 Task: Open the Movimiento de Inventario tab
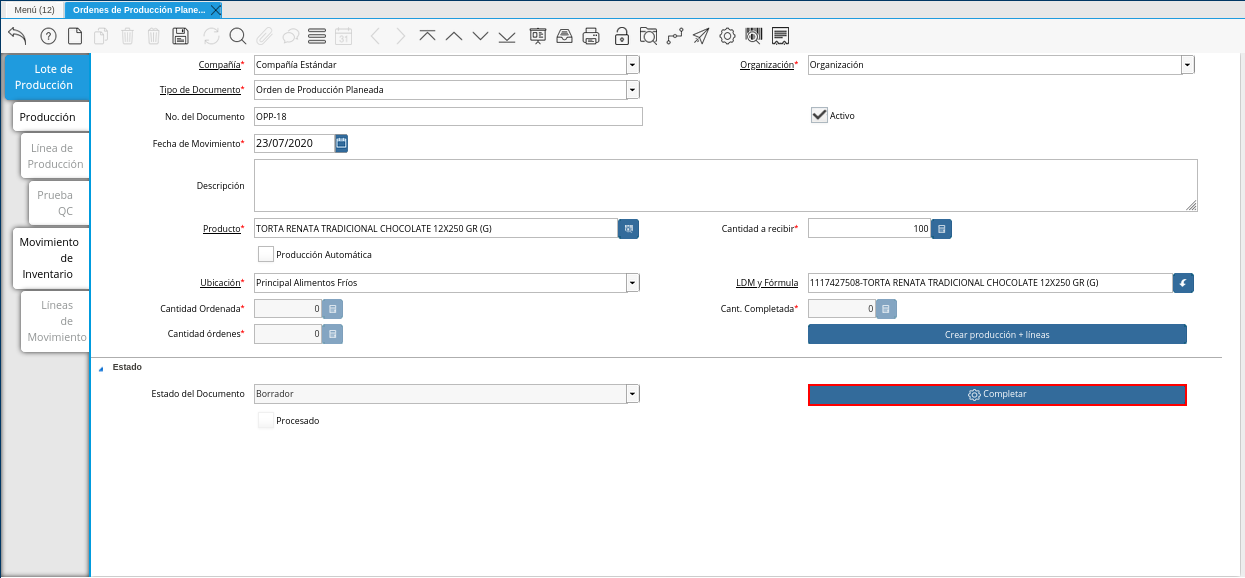click(x=48, y=258)
